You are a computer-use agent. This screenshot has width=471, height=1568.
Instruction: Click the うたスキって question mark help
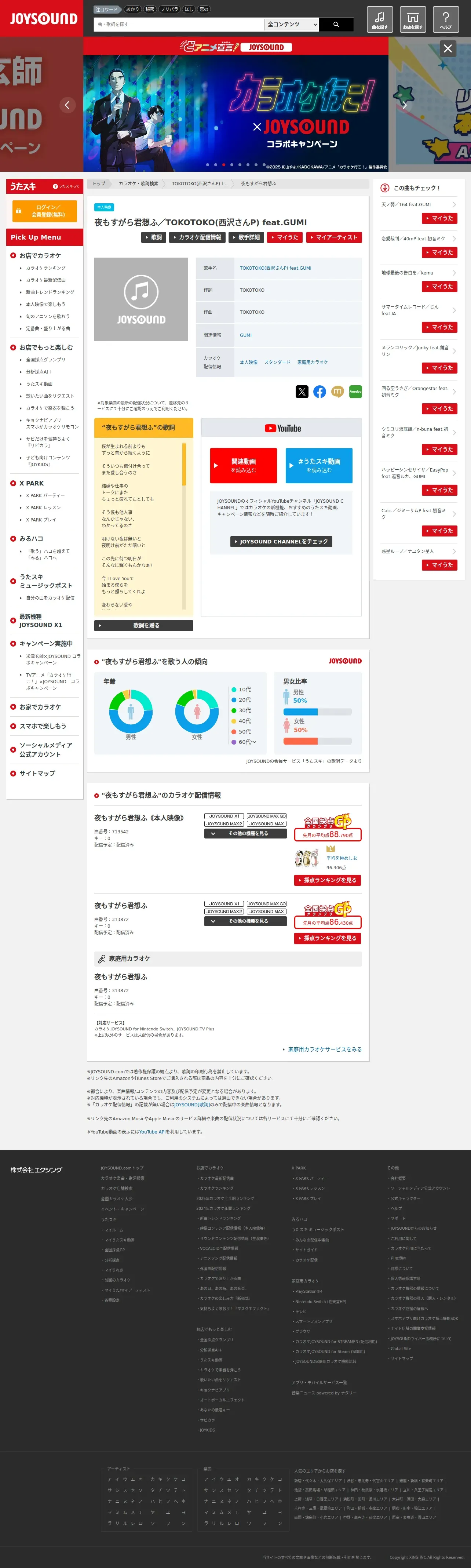[x=66, y=186]
